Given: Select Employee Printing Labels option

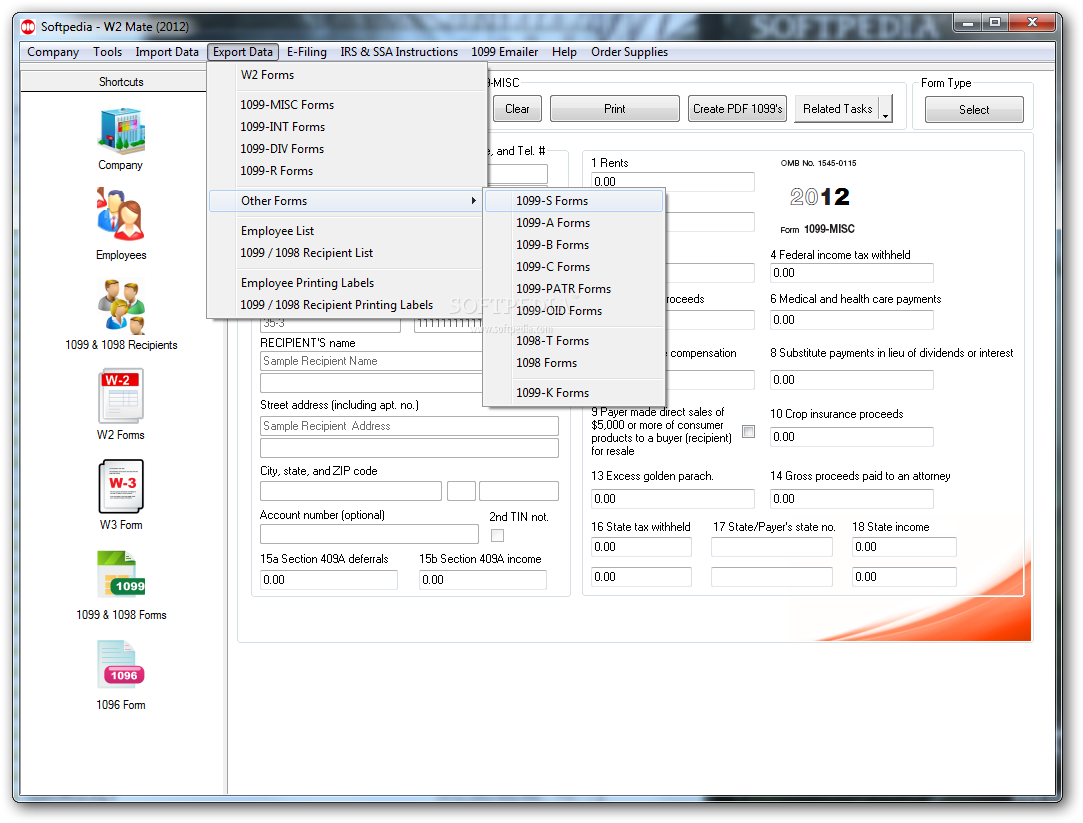Looking at the screenshot, I should click(x=347, y=283).
